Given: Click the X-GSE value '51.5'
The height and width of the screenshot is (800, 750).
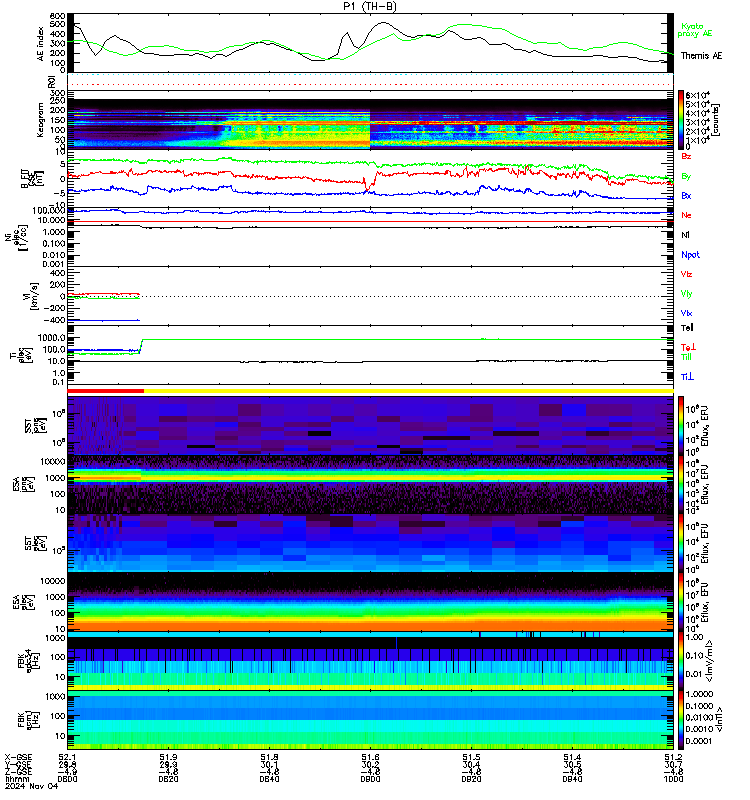Looking at the screenshot, I should click(471, 757).
